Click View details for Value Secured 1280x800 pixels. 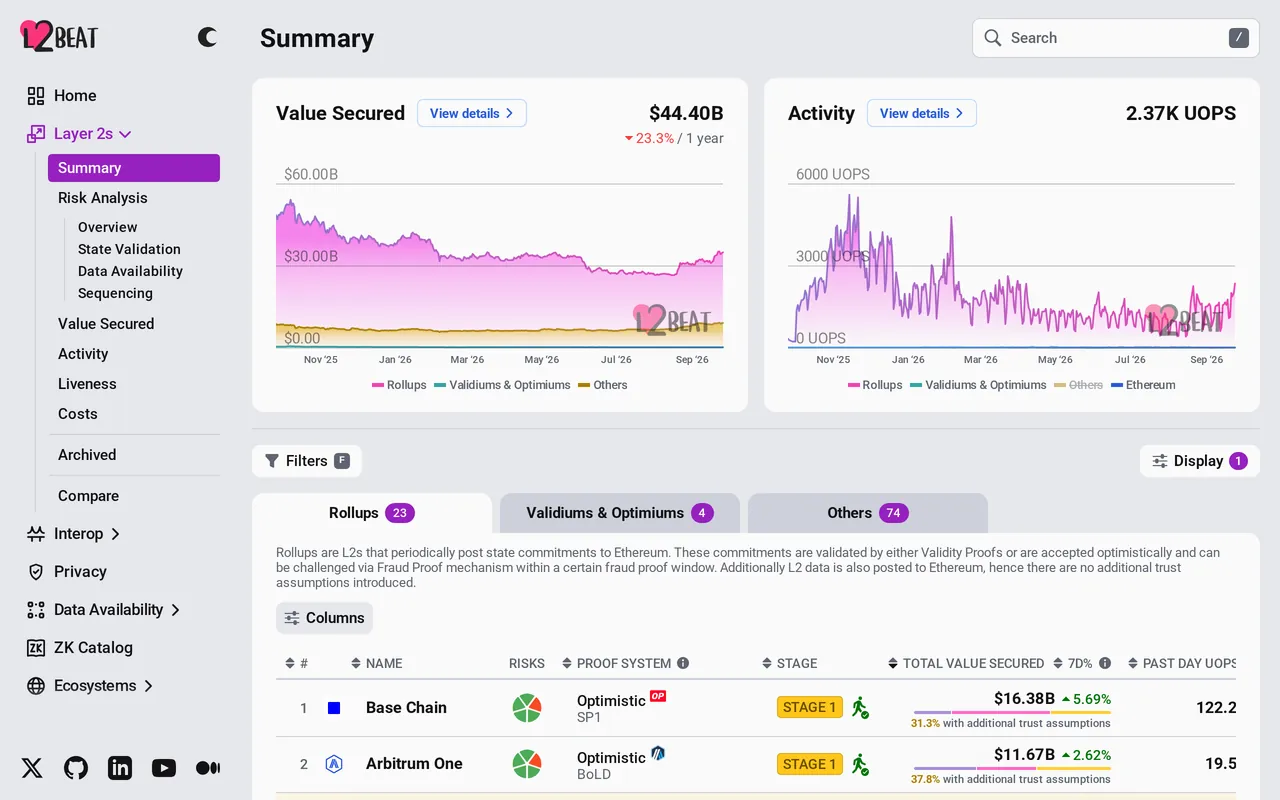click(472, 113)
